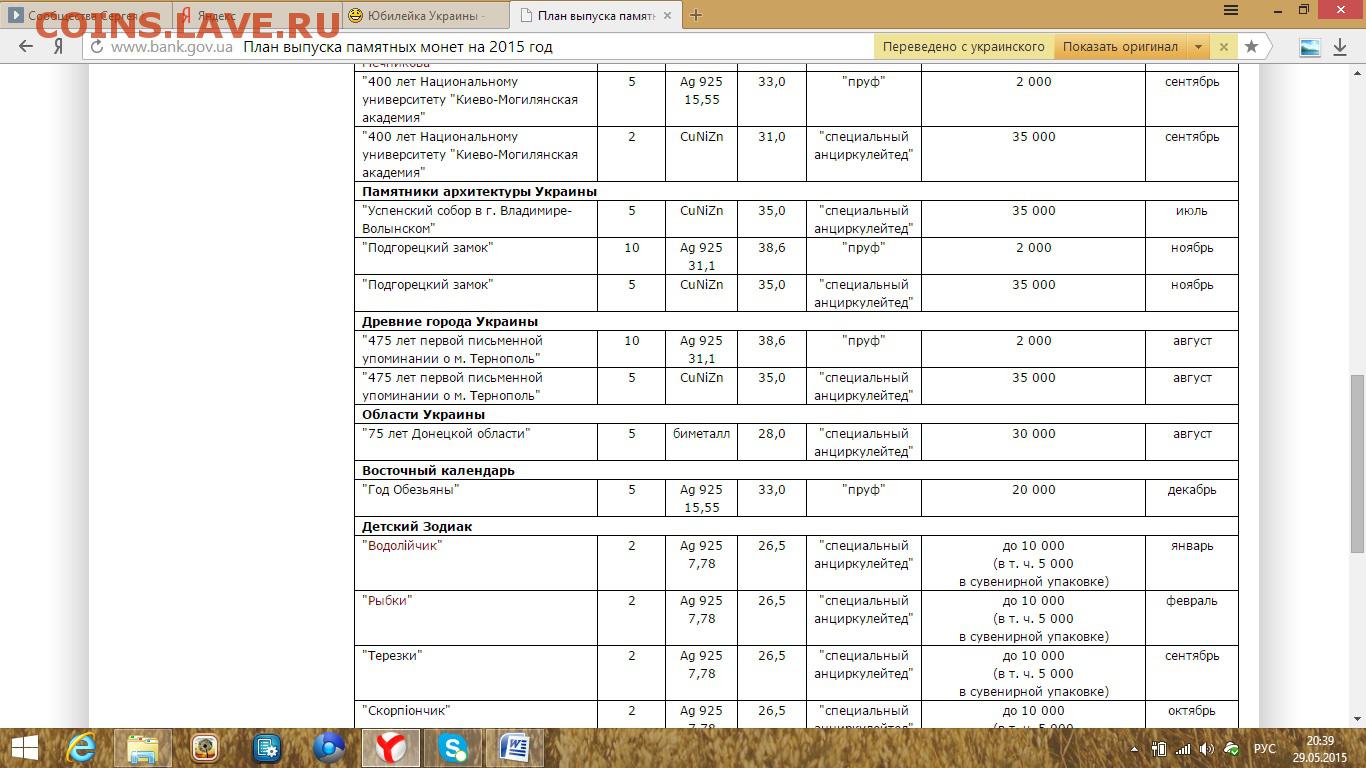1366x768 pixels.
Task: Expand the translation options dropdown arrow
Action: pos(1198,47)
